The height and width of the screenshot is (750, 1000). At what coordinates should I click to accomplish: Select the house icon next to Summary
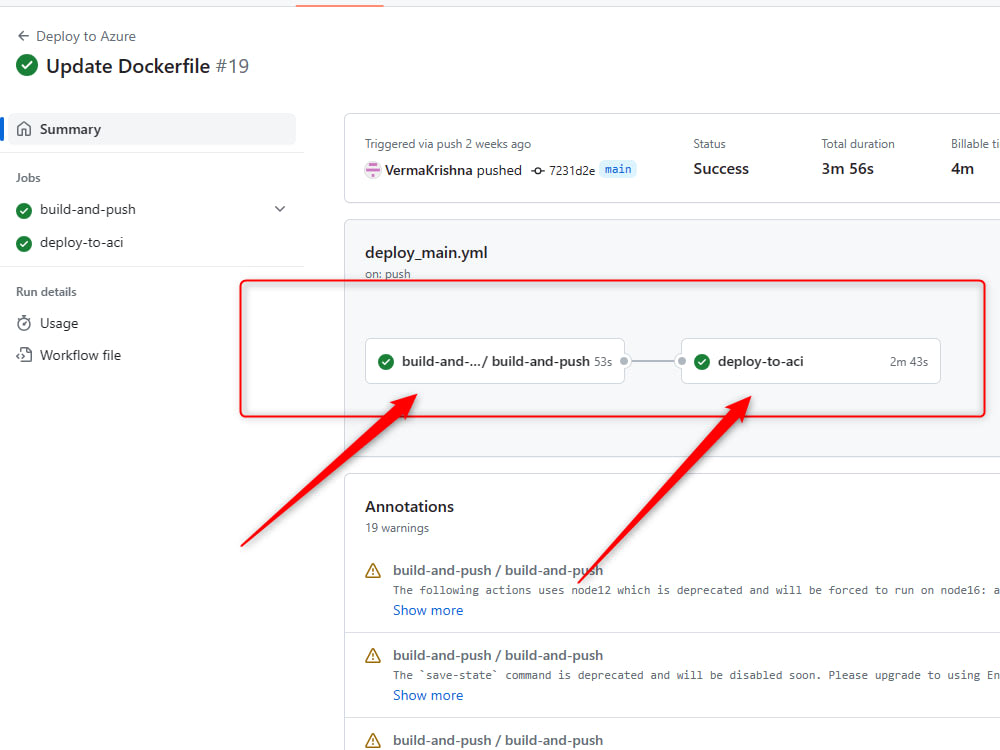coord(24,128)
